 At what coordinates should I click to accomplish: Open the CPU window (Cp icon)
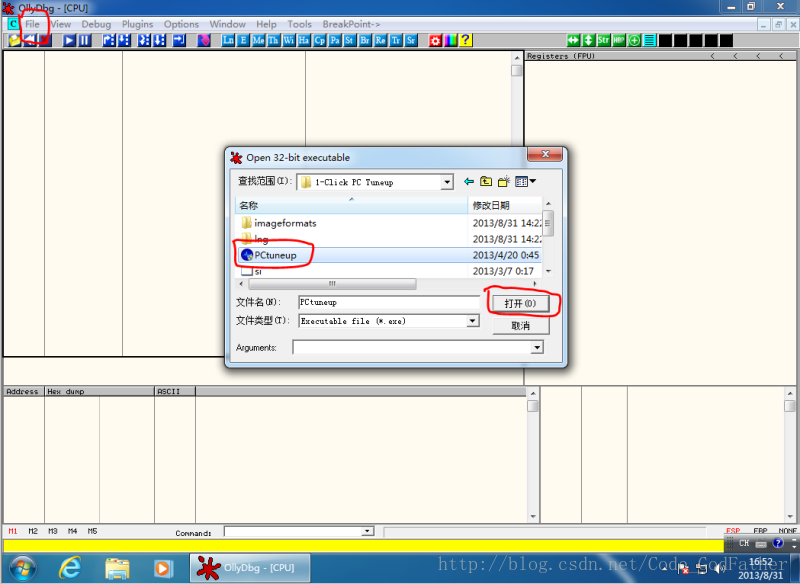pyautogui.click(x=319, y=40)
